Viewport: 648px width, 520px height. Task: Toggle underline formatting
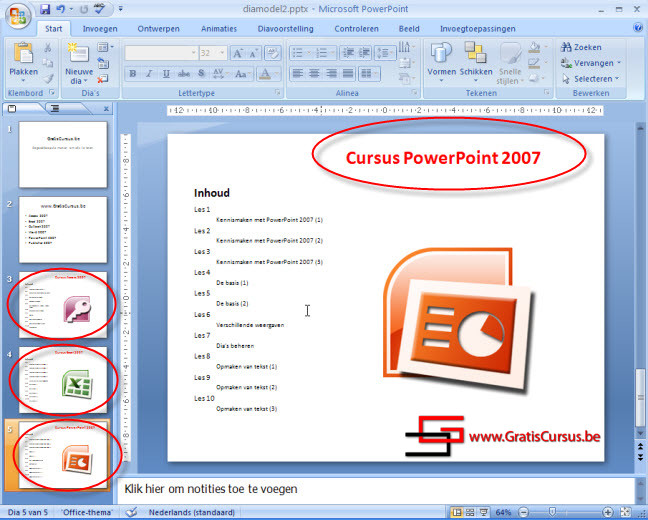166,74
